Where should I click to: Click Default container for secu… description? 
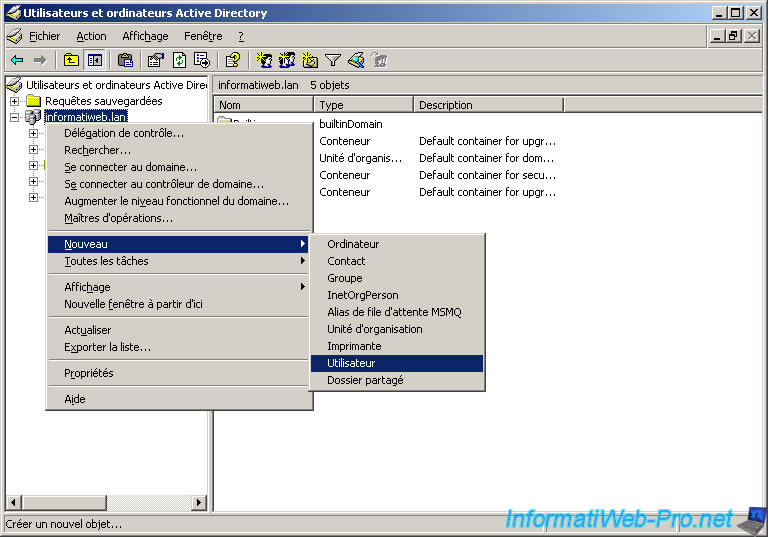pyautogui.click(x=487, y=175)
